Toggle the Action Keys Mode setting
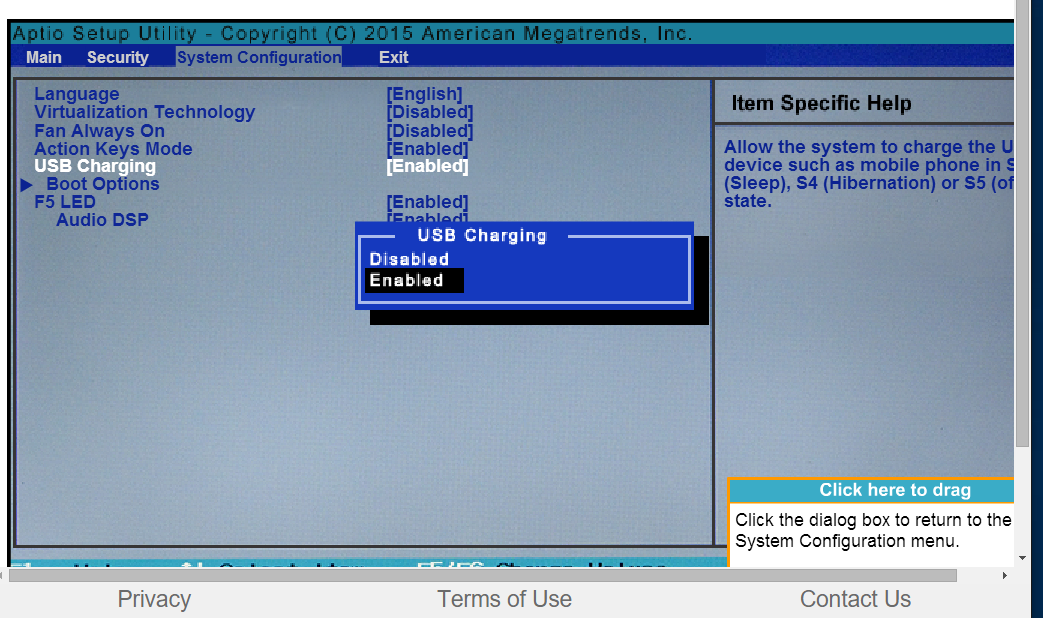Screen dimensions: 1043x618 click(427, 148)
